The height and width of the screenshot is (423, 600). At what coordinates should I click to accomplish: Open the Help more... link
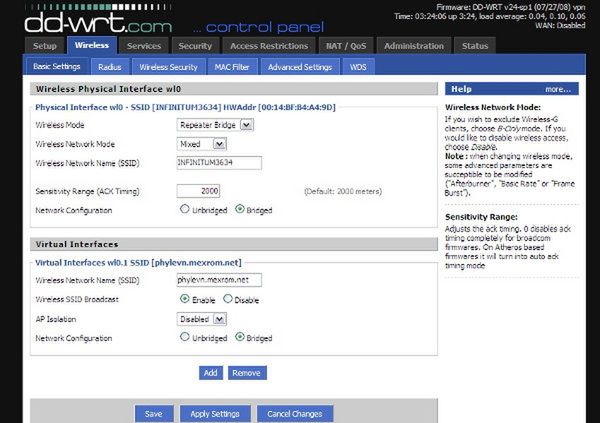558,89
